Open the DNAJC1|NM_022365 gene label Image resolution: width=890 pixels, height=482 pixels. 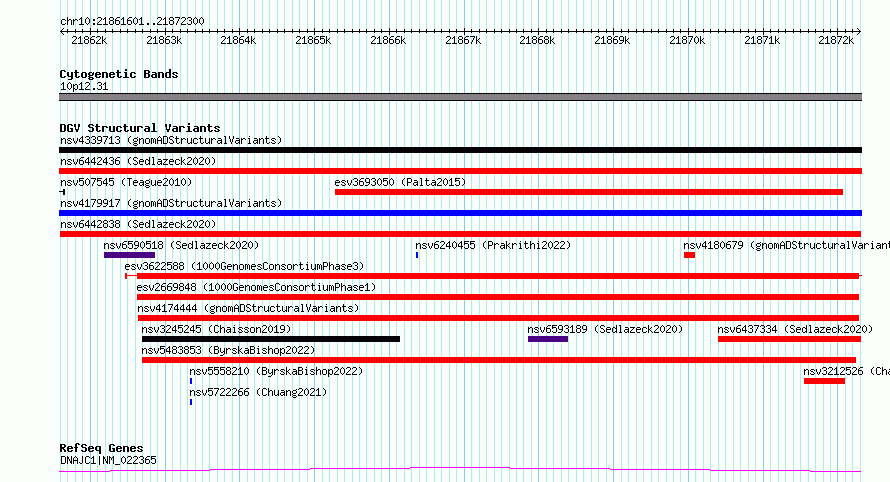108,460
